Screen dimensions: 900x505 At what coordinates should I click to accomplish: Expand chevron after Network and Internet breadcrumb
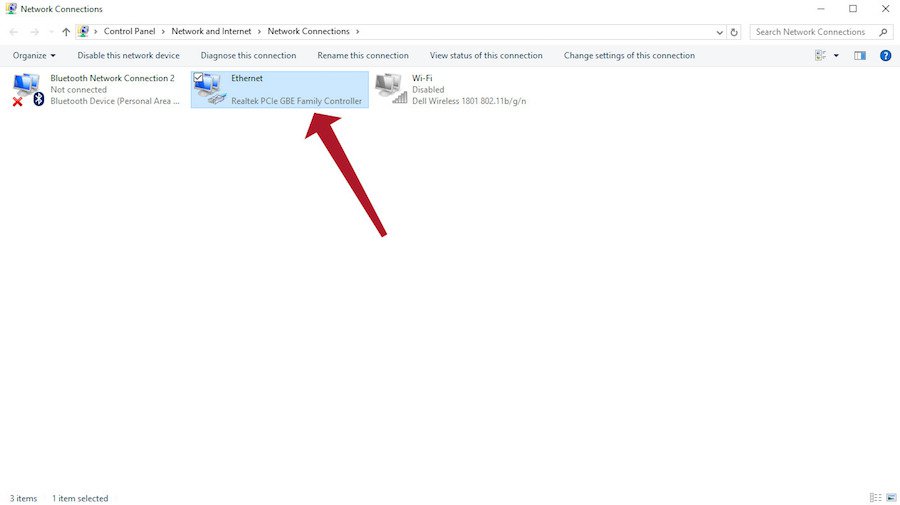[x=259, y=32]
